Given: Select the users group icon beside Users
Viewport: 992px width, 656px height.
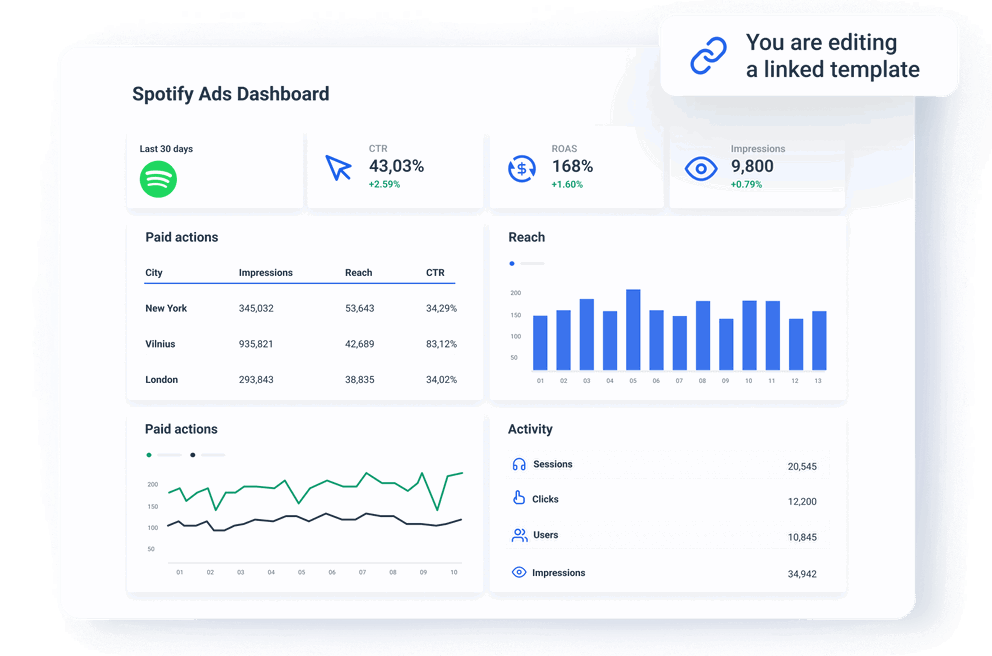Looking at the screenshot, I should click(x=519, y=535).
